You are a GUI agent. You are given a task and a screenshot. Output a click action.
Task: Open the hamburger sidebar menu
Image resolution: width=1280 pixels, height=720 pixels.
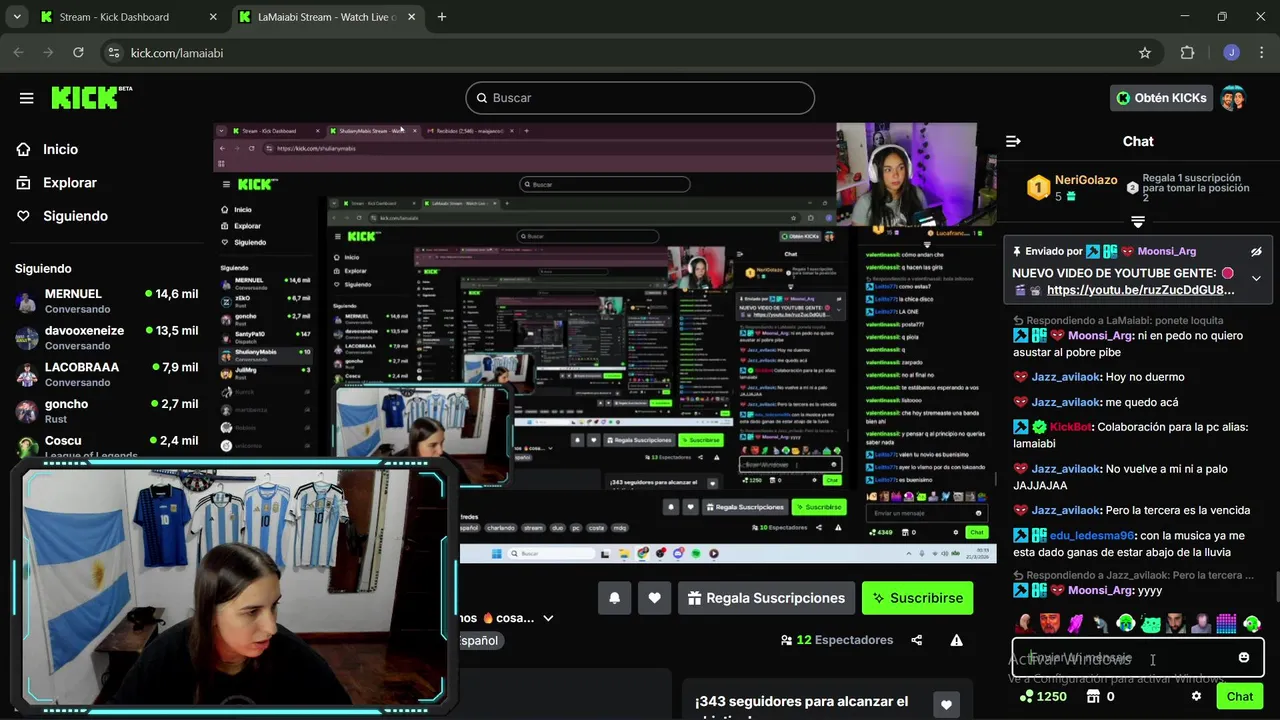tap(26, 98)
